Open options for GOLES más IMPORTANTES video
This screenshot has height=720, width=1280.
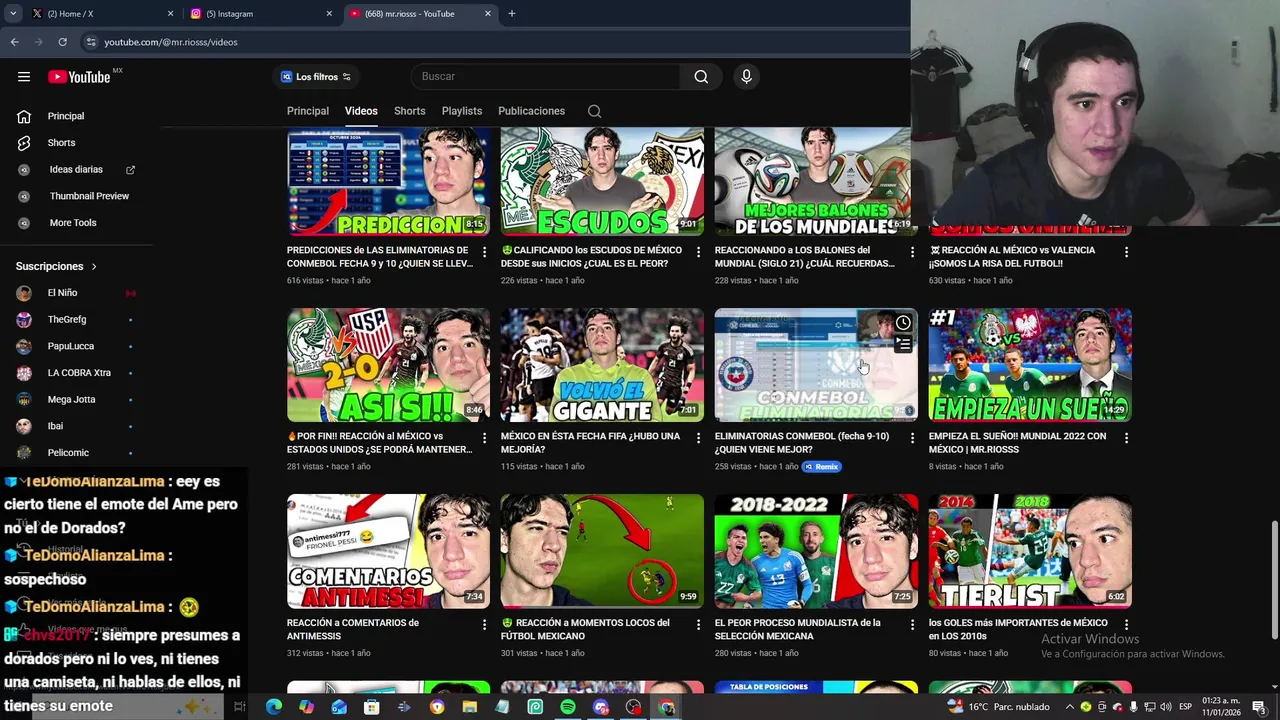coord(1126,624)
